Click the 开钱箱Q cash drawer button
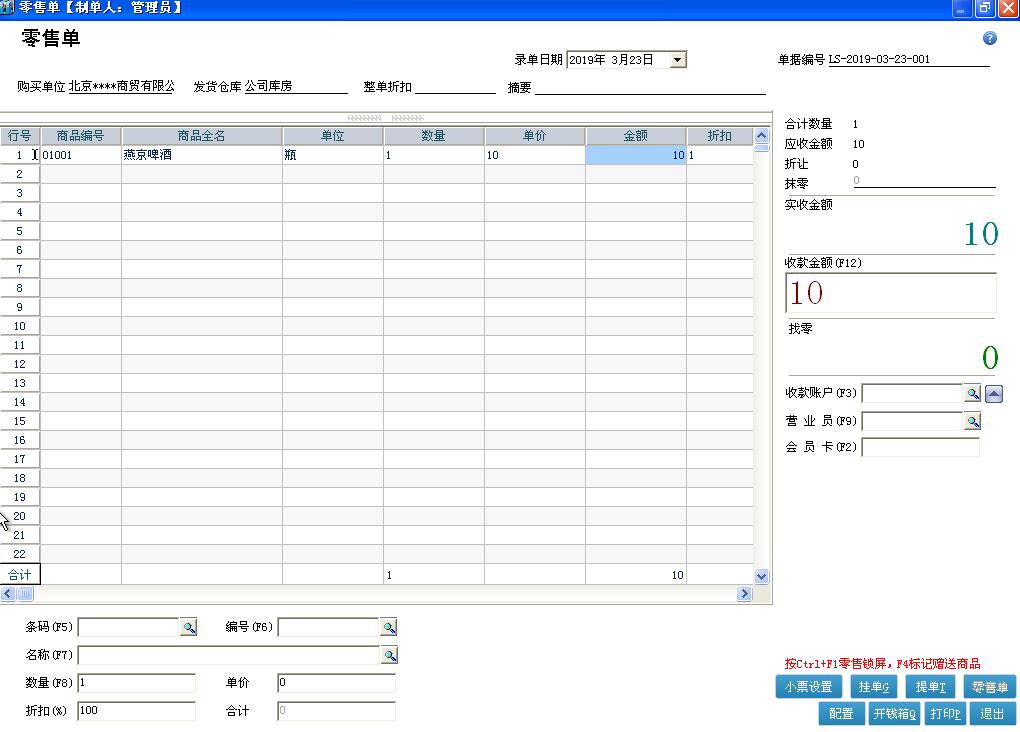Screen dimensions: 1020x732 coord(893,714)
